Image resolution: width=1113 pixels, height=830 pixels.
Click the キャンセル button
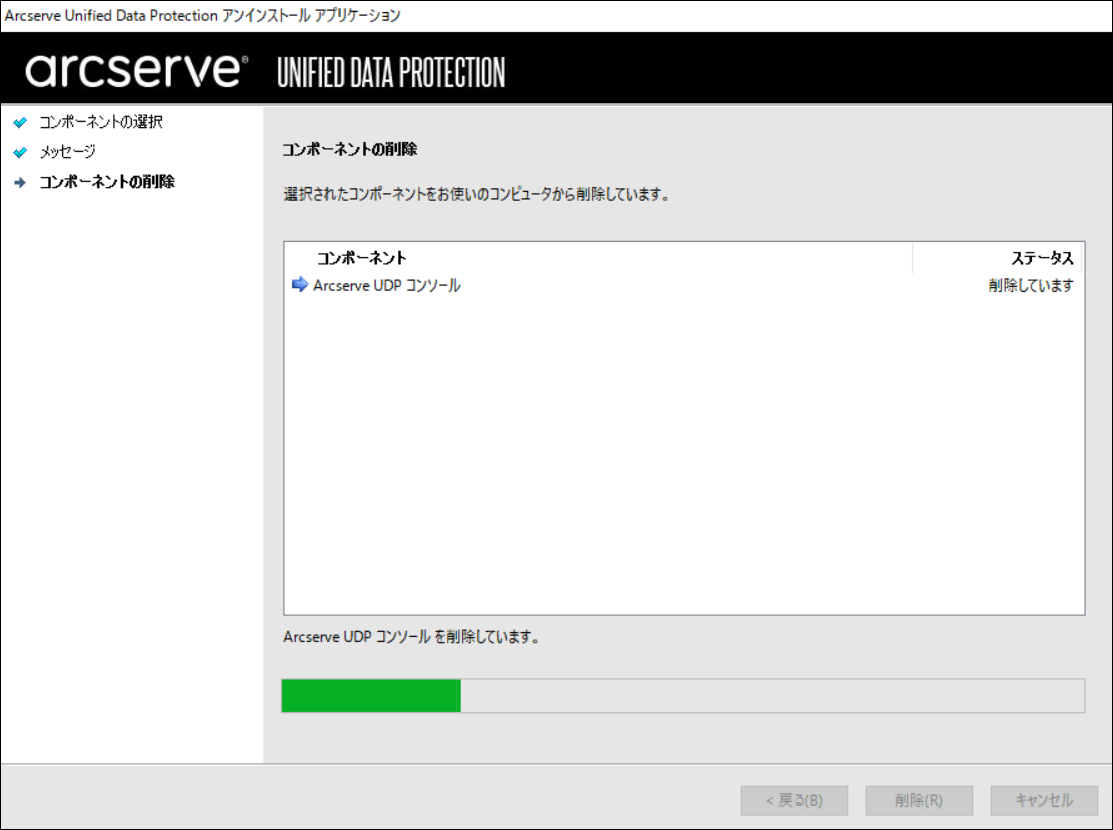1044,800
